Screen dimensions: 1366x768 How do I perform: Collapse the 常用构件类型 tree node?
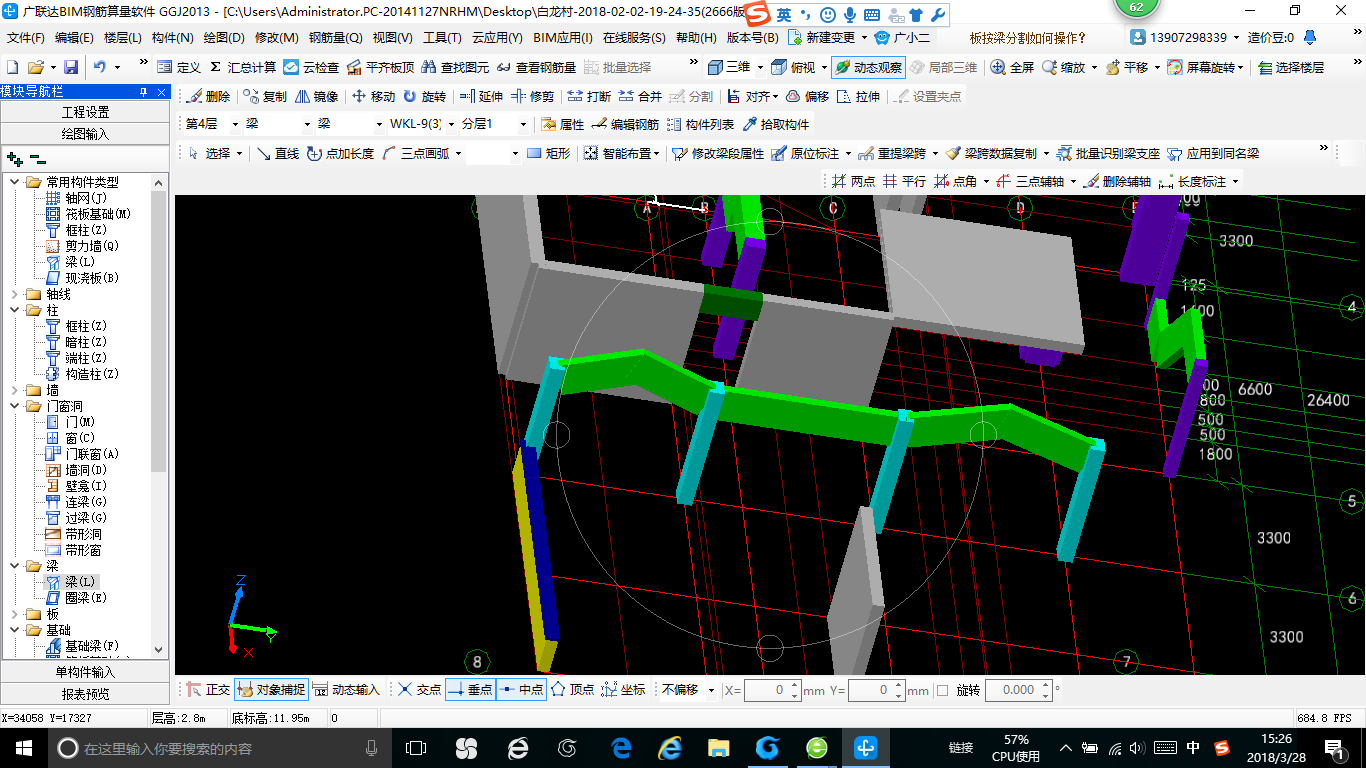point(15,182)
